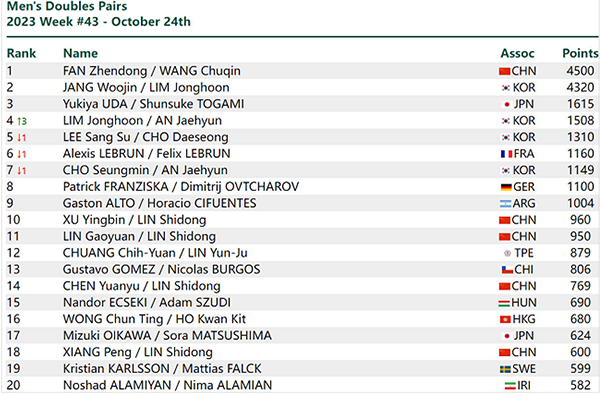Click the German flag next to GER
The width and height of the screenshot is (600, 395).
(x=506, y=187)
